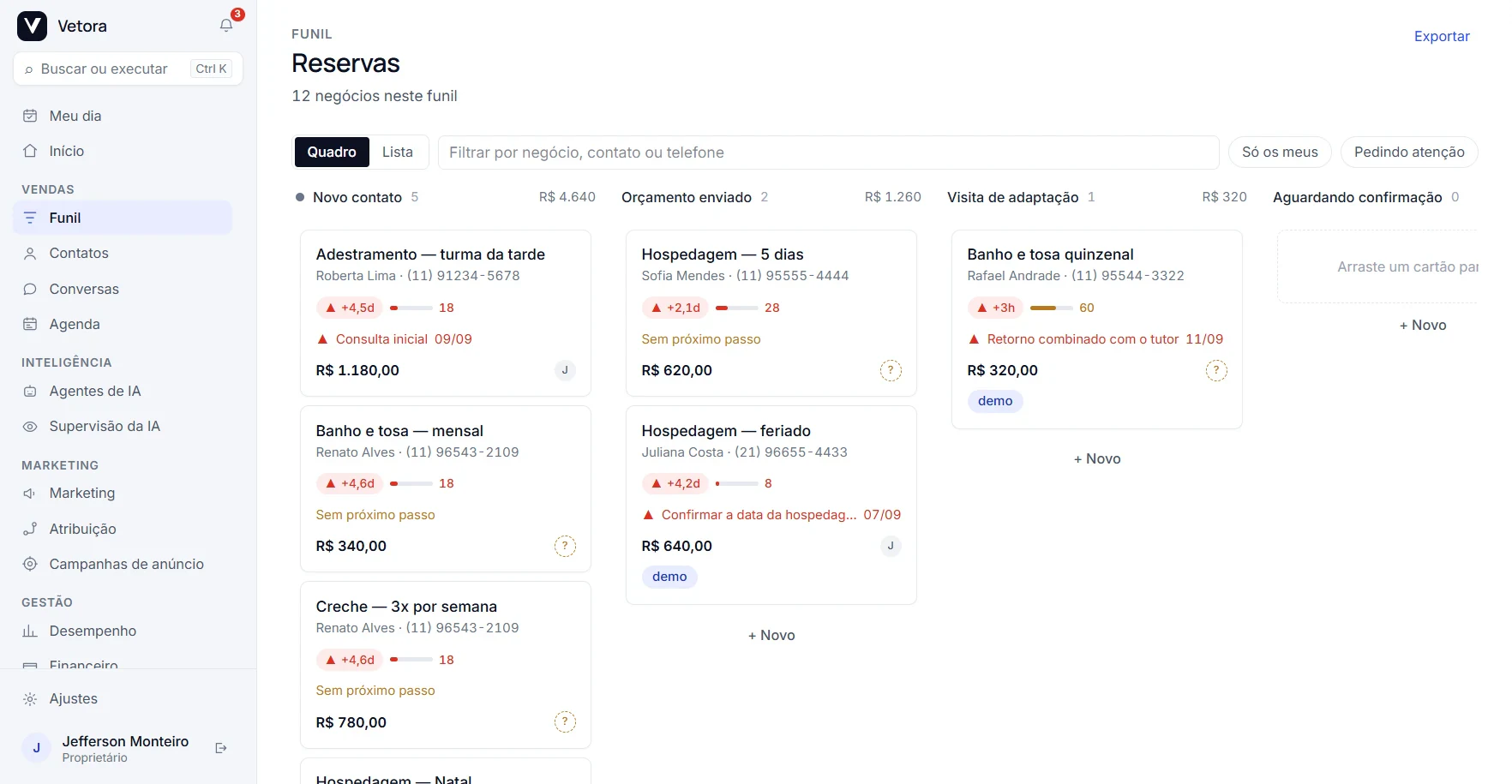Click the J owner avatar on Hospedagem — feriado card
The width and height of the screenshot is (1512, 784).
[x=891, y=546]
